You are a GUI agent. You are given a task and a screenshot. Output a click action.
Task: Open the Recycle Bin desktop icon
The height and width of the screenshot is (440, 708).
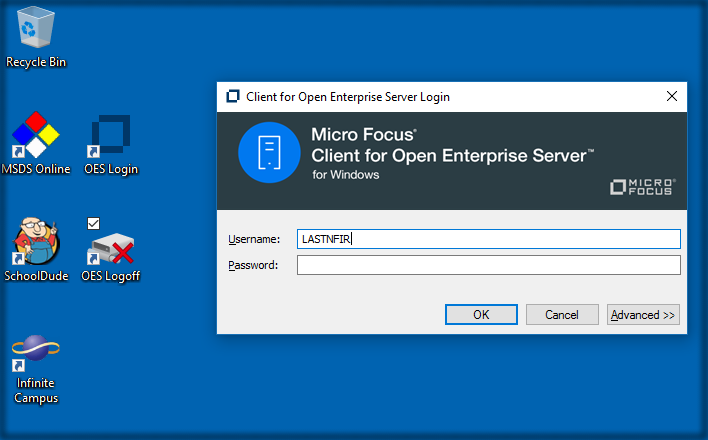pos(36,28)
